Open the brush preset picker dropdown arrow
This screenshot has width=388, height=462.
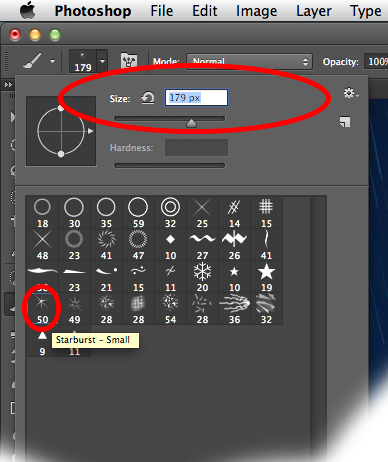pos(102,61)
